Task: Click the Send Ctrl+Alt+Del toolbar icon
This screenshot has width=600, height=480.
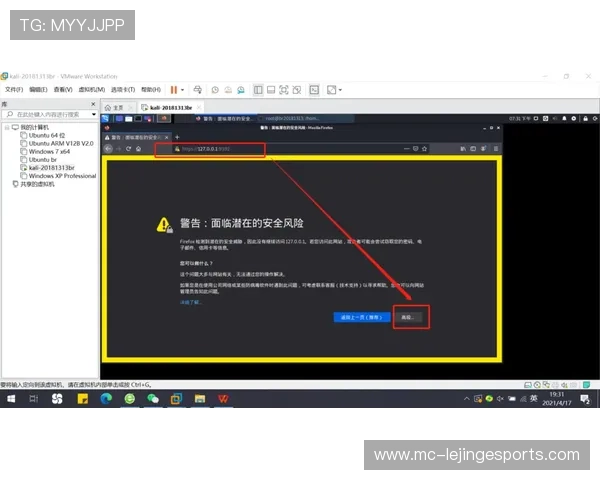Action: (197, 90)
